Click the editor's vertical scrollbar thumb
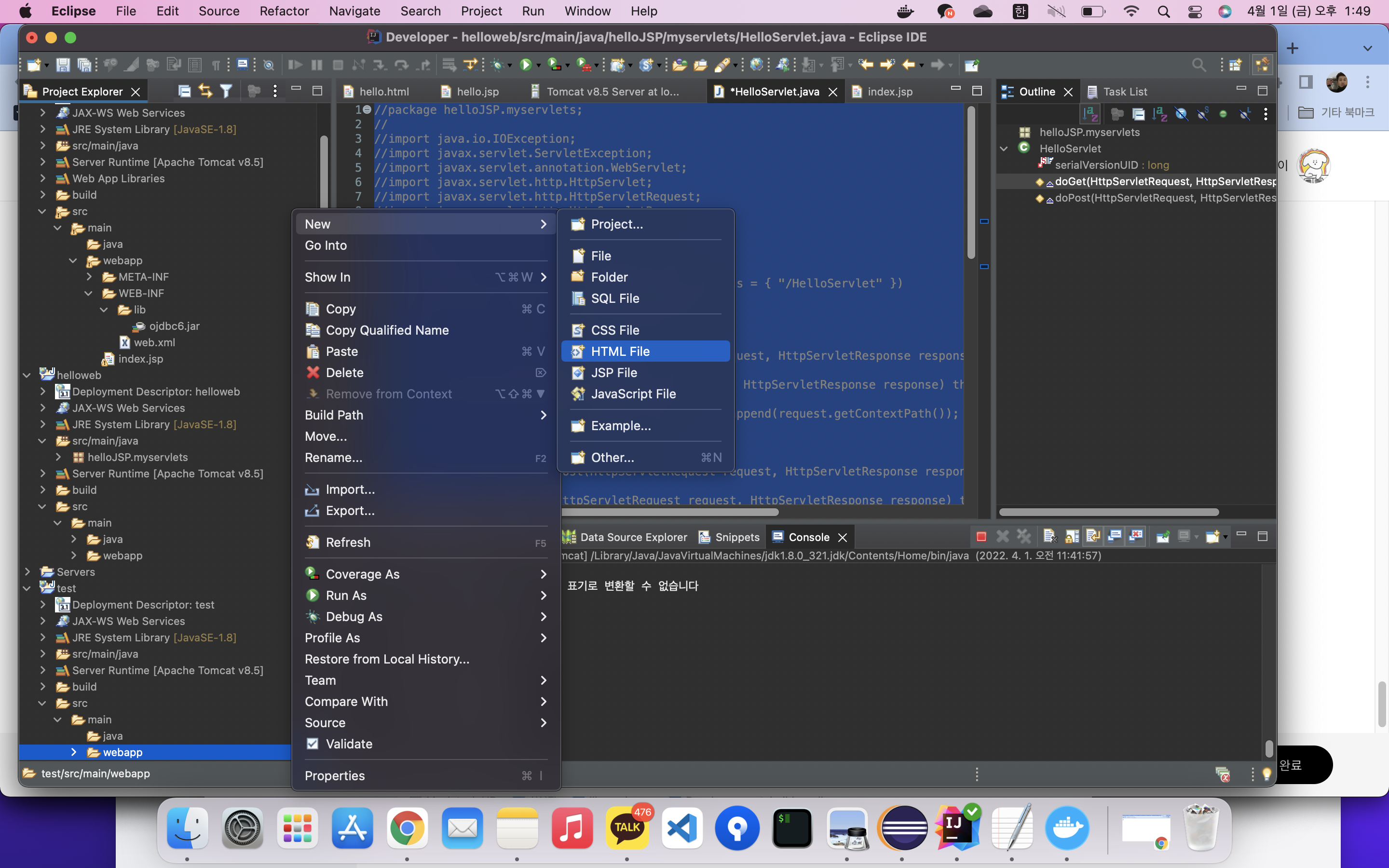 971,184
